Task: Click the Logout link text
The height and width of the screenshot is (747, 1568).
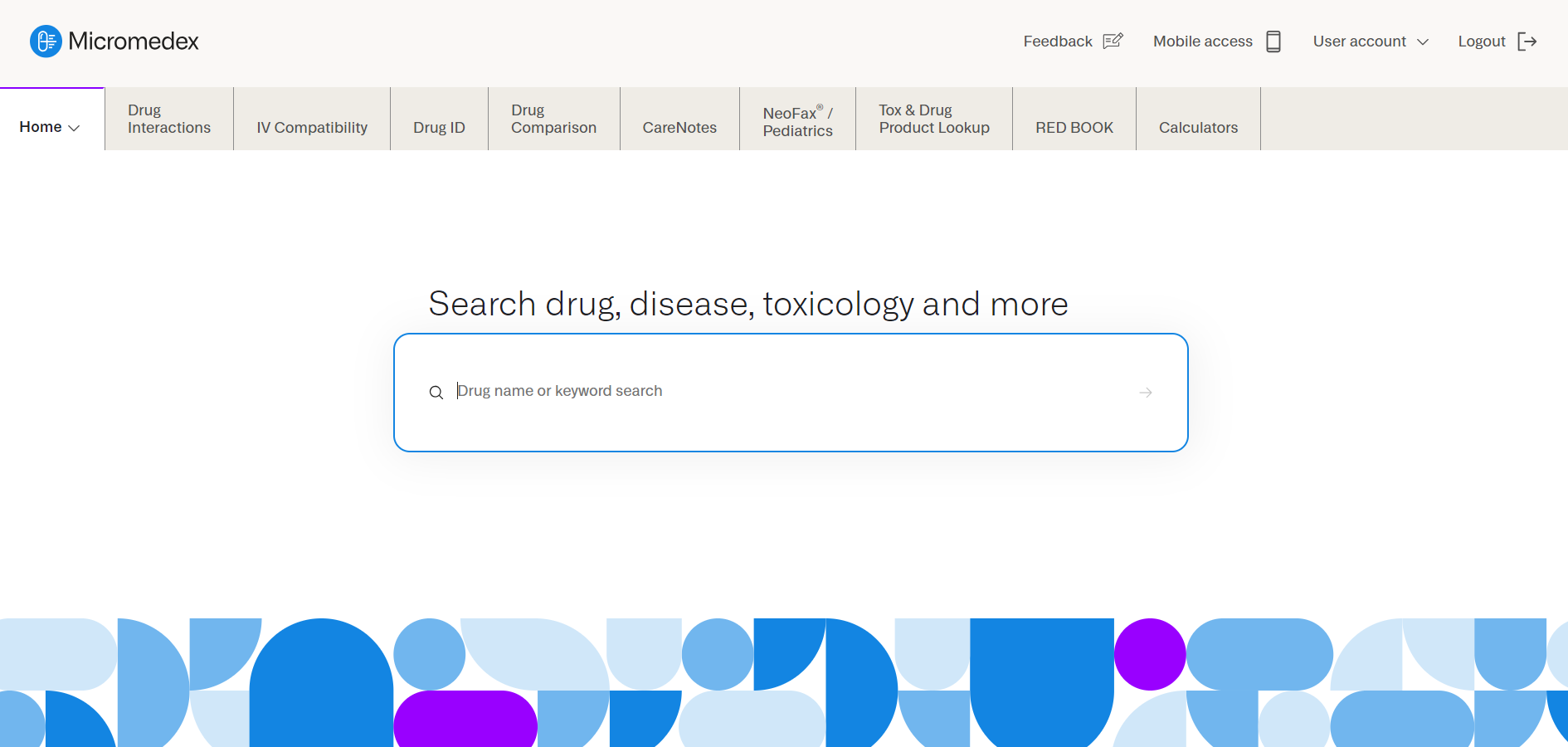Action: (1482, 41)
